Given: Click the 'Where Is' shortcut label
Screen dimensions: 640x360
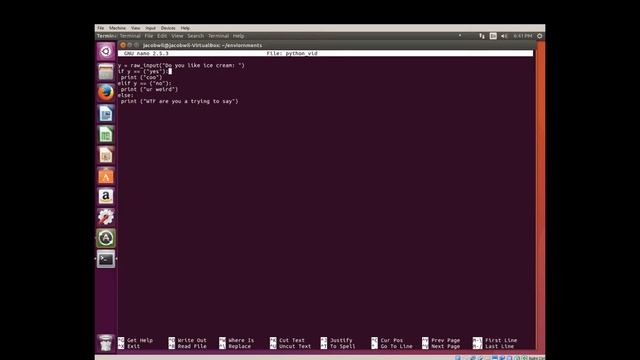Looking at the screenshot, I should point(241,340).
